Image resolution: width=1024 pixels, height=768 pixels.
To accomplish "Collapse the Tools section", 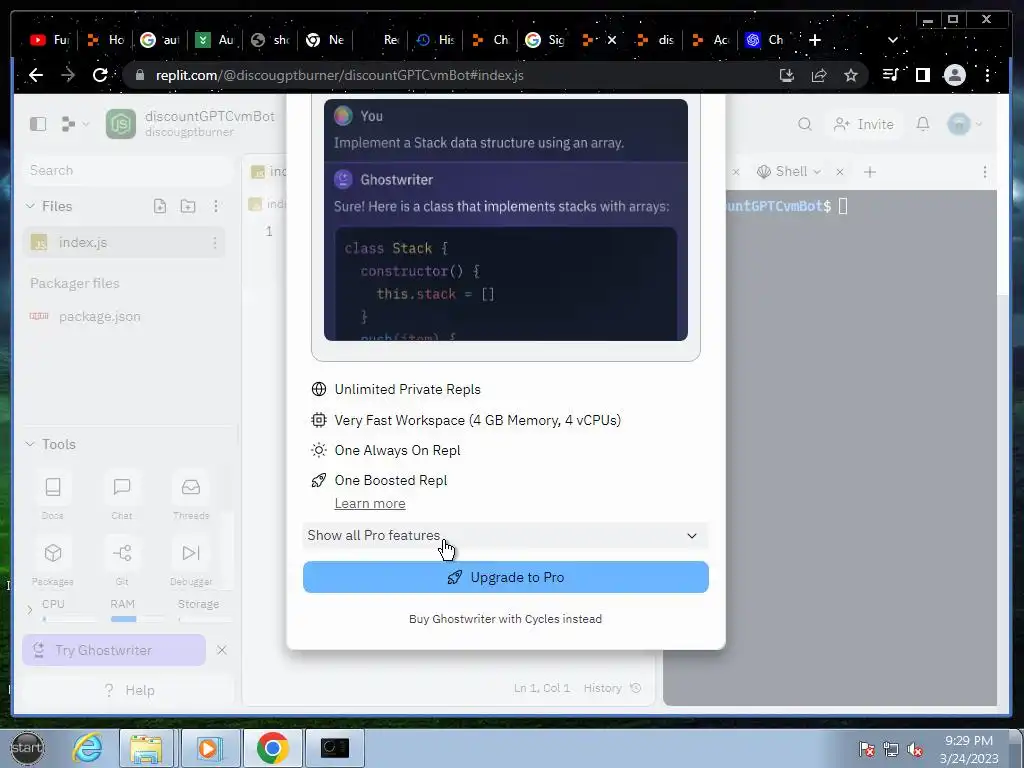I will pyautogui.click(x=30, y=444).
